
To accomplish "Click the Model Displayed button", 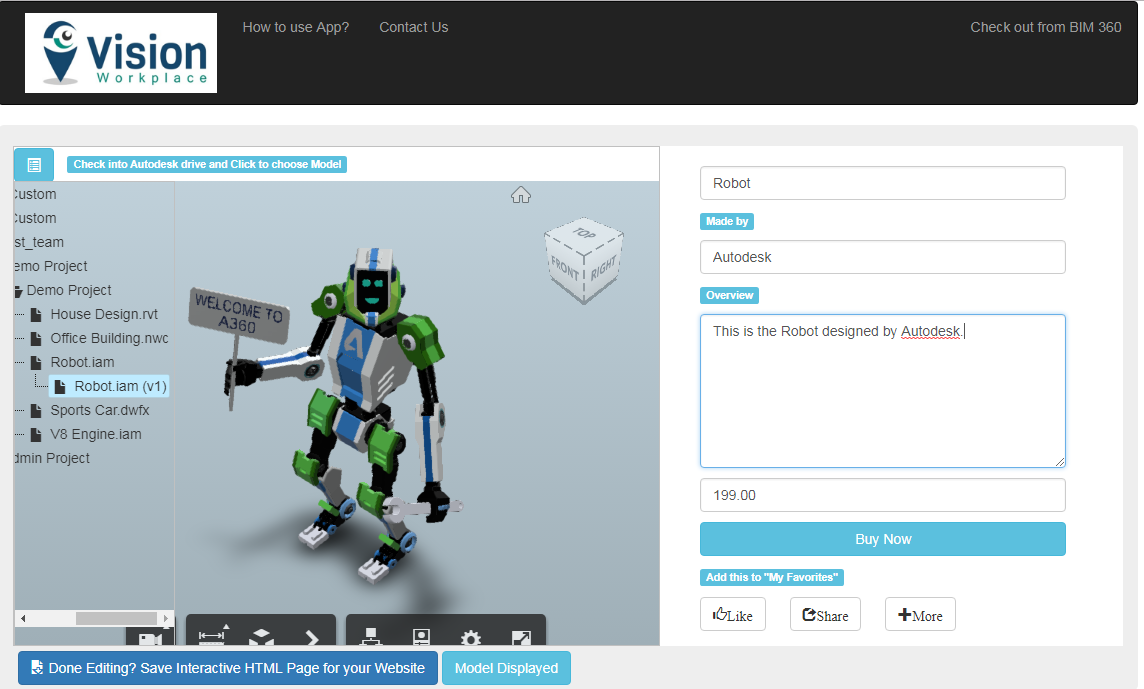I will coord(506,669).
